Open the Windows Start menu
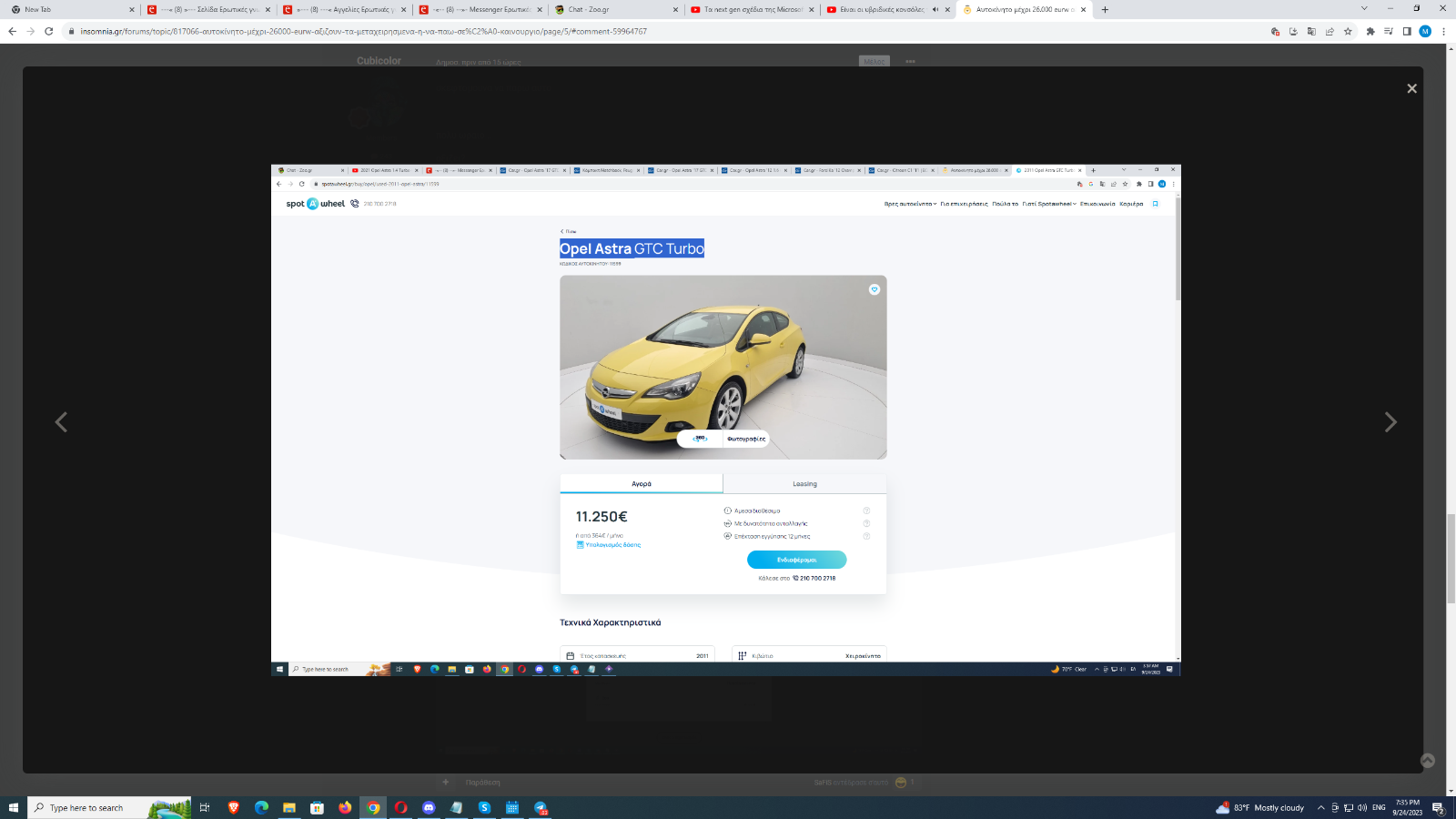Screen dimensions: 1456x819 [x=13, y=807]
